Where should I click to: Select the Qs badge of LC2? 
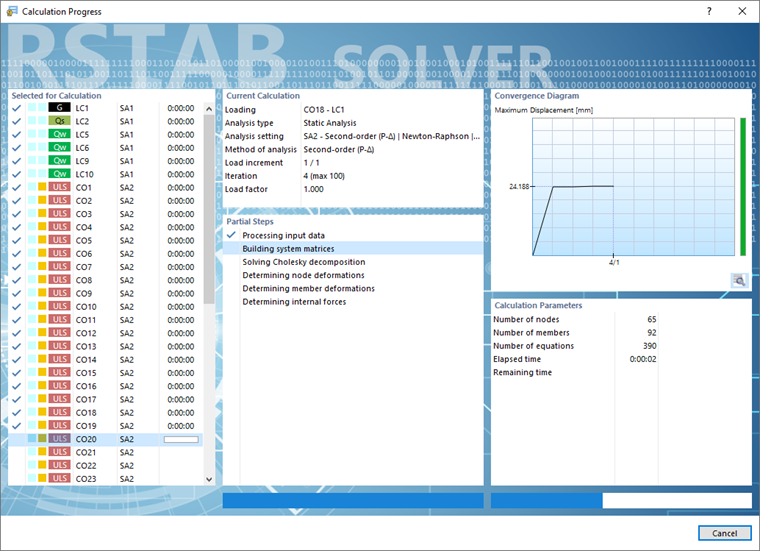tap(59, 121)
